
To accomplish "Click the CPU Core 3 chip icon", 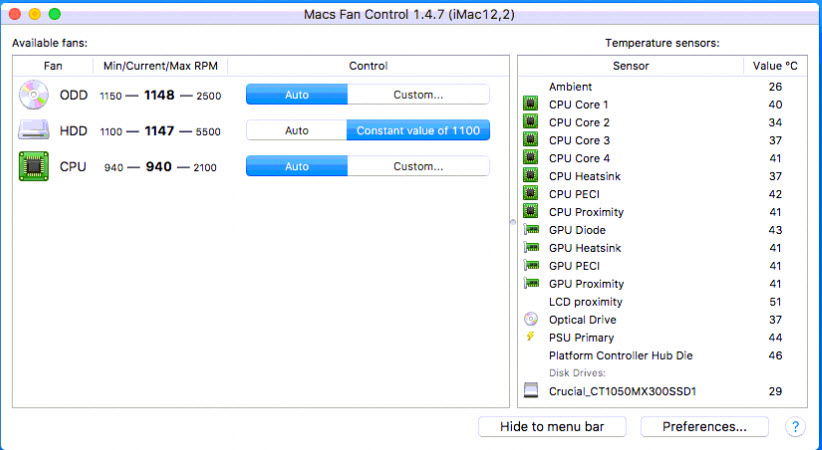I will pos(531,140).
